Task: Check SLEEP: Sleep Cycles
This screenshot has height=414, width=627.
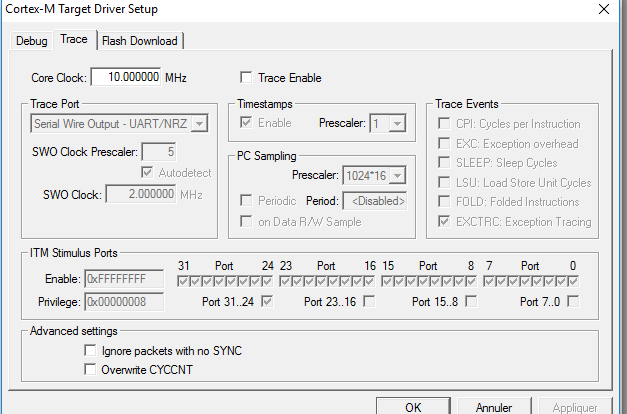Action: tap(444, 162)
